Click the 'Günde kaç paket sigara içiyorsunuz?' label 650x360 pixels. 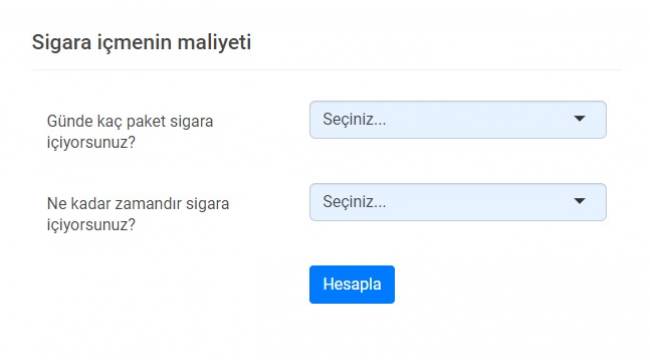click(x=130, y=132)
